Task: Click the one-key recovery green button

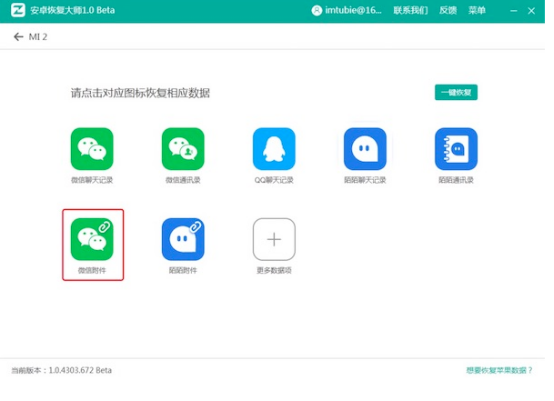Action: pos(456,92)
